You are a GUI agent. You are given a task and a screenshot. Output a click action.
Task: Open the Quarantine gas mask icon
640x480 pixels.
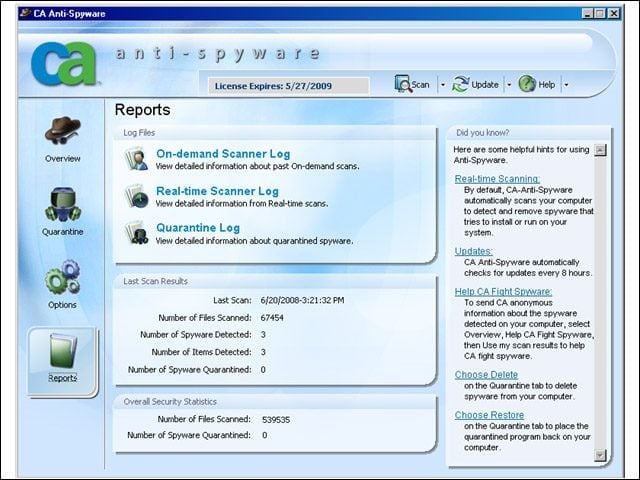(x=63, y=204)
